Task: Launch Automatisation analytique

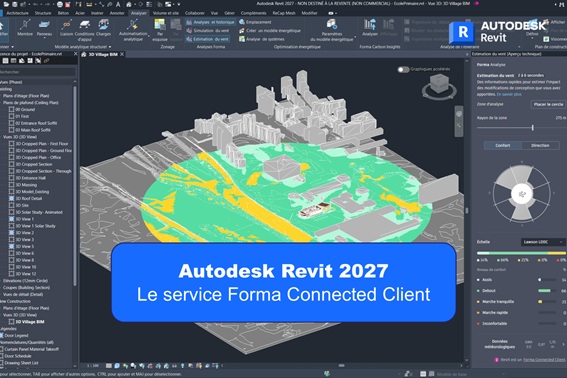Action: coord(133,30)
